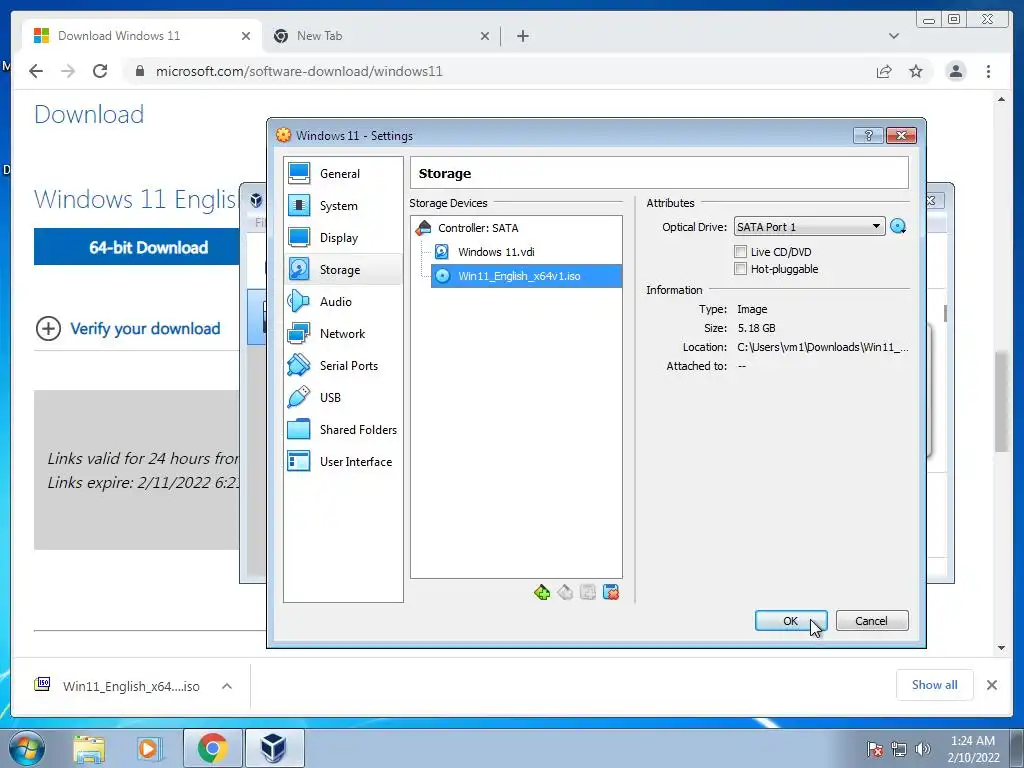The height and width of the screenshot is (768, 1024).
Task: Click the address bar URL
Action: [x=299, y=71]
